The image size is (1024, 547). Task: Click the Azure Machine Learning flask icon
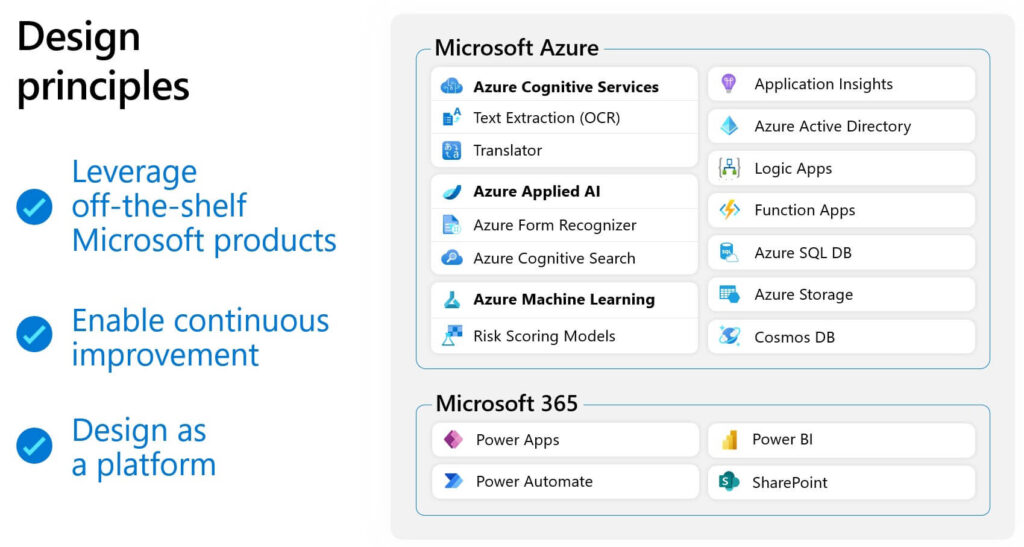(x=452, y=300)
